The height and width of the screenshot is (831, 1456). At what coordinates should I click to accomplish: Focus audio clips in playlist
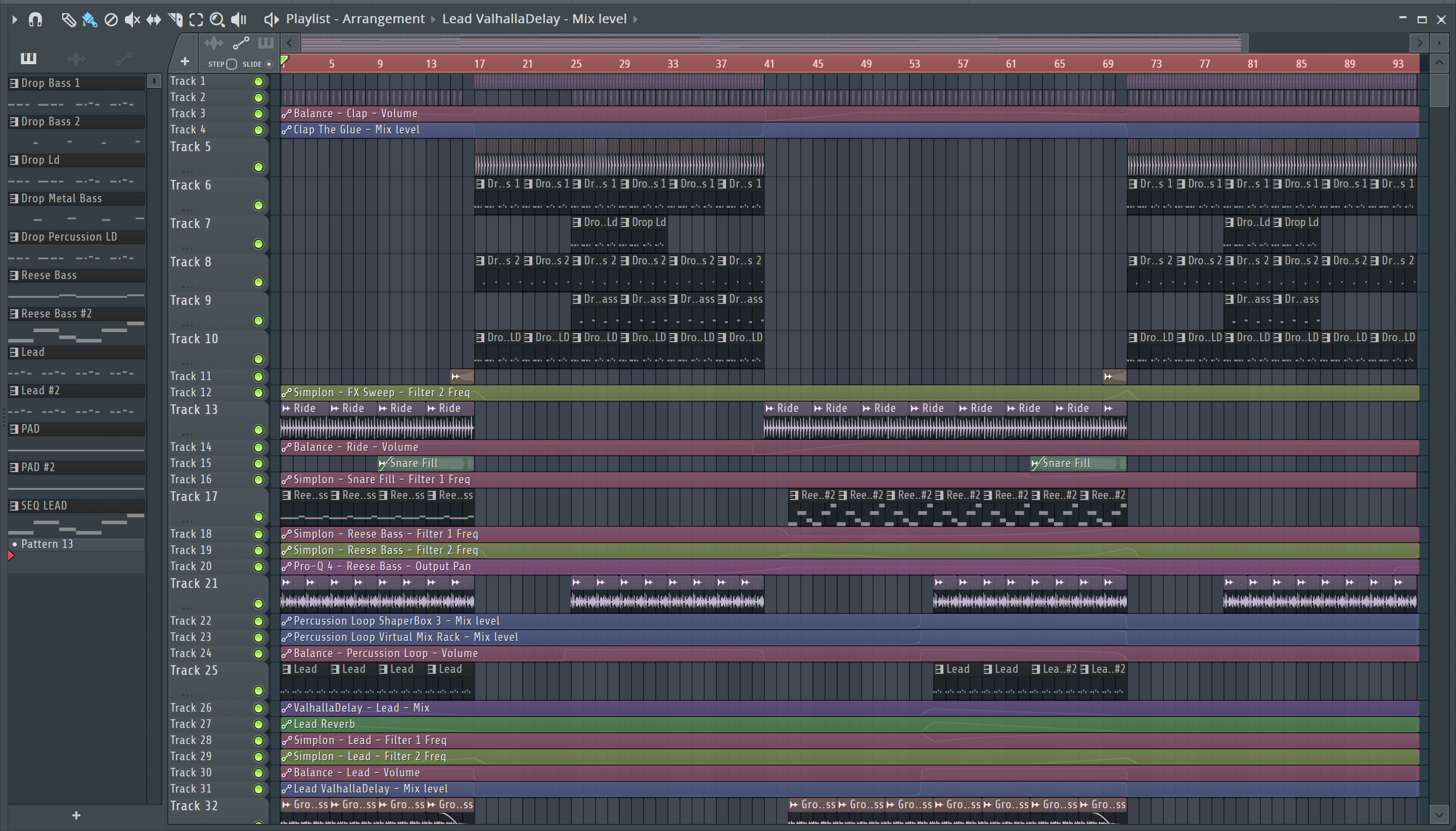(x=213, y=43)
